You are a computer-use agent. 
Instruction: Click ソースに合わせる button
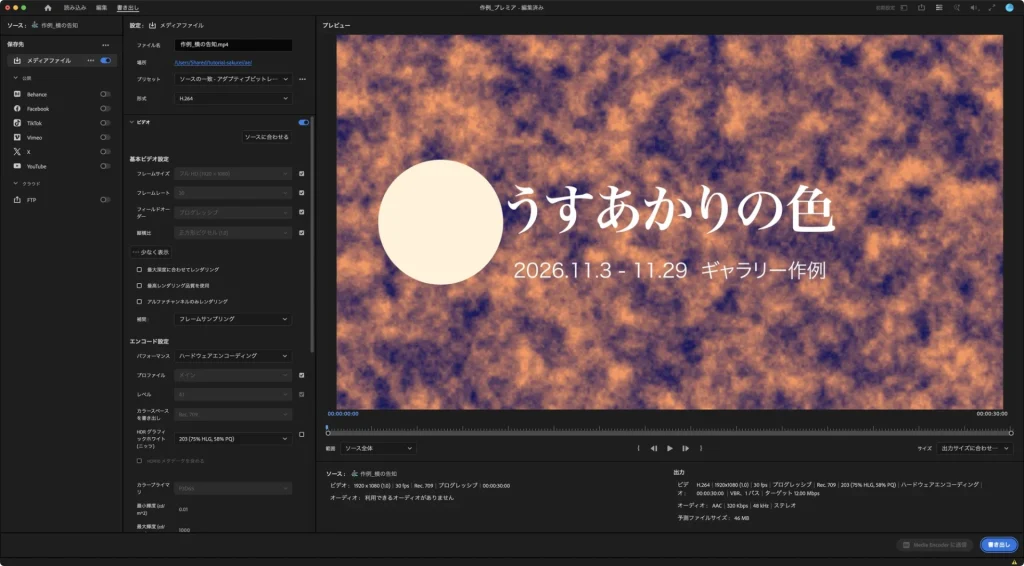[x=266, y=137]
